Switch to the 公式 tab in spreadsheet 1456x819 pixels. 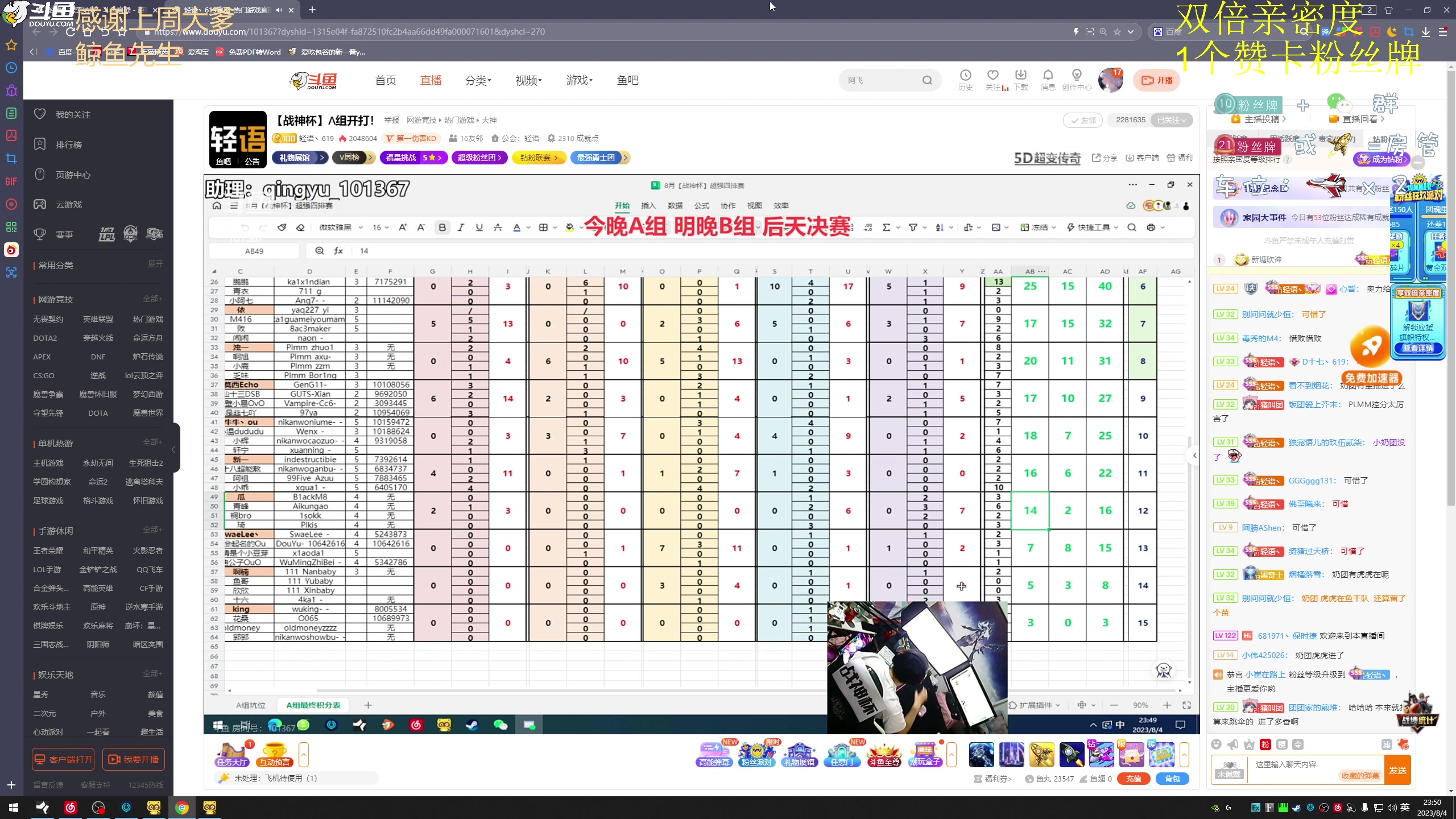[702, 205]
